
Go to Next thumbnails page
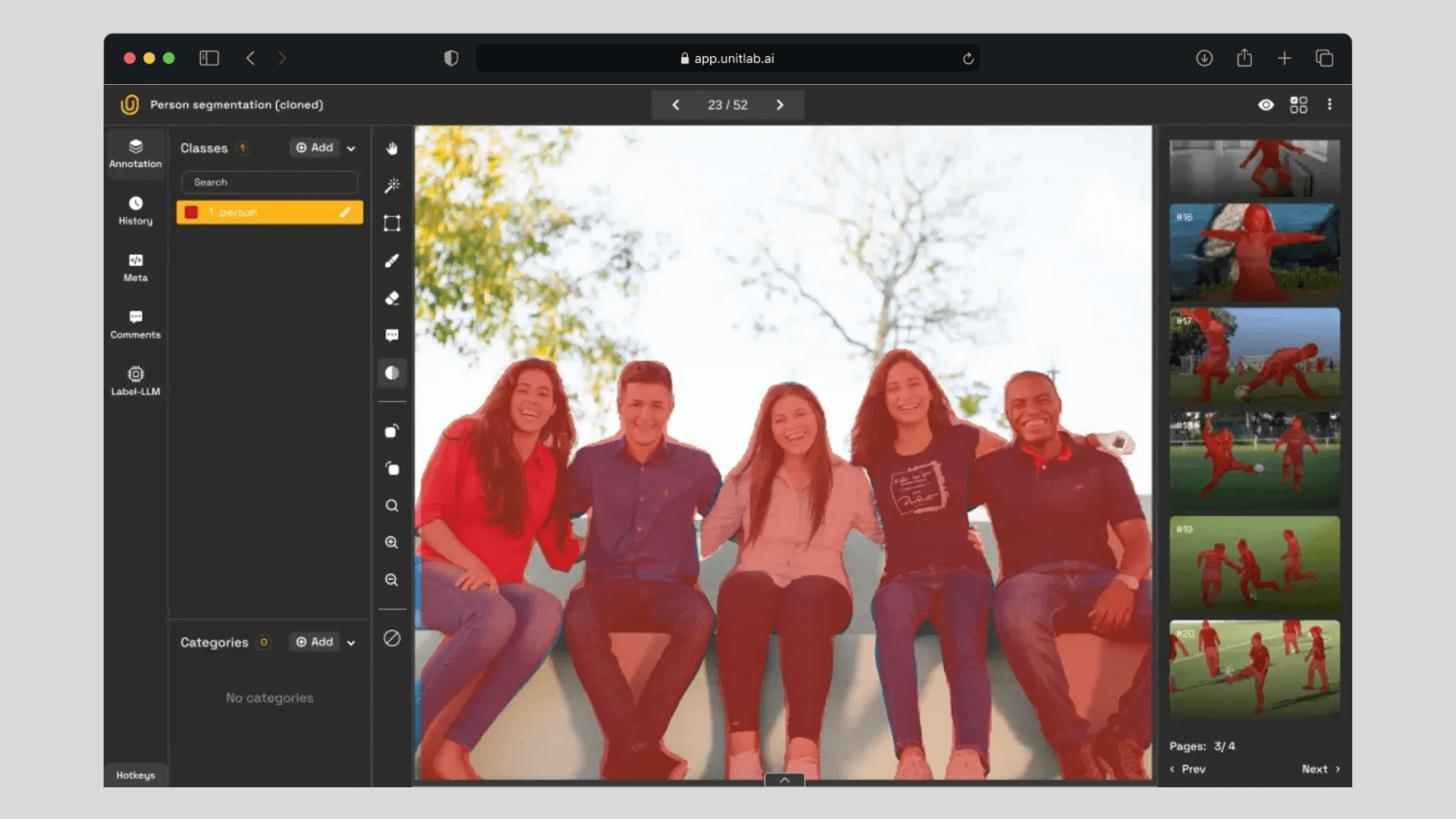(x=1320, y=769)
